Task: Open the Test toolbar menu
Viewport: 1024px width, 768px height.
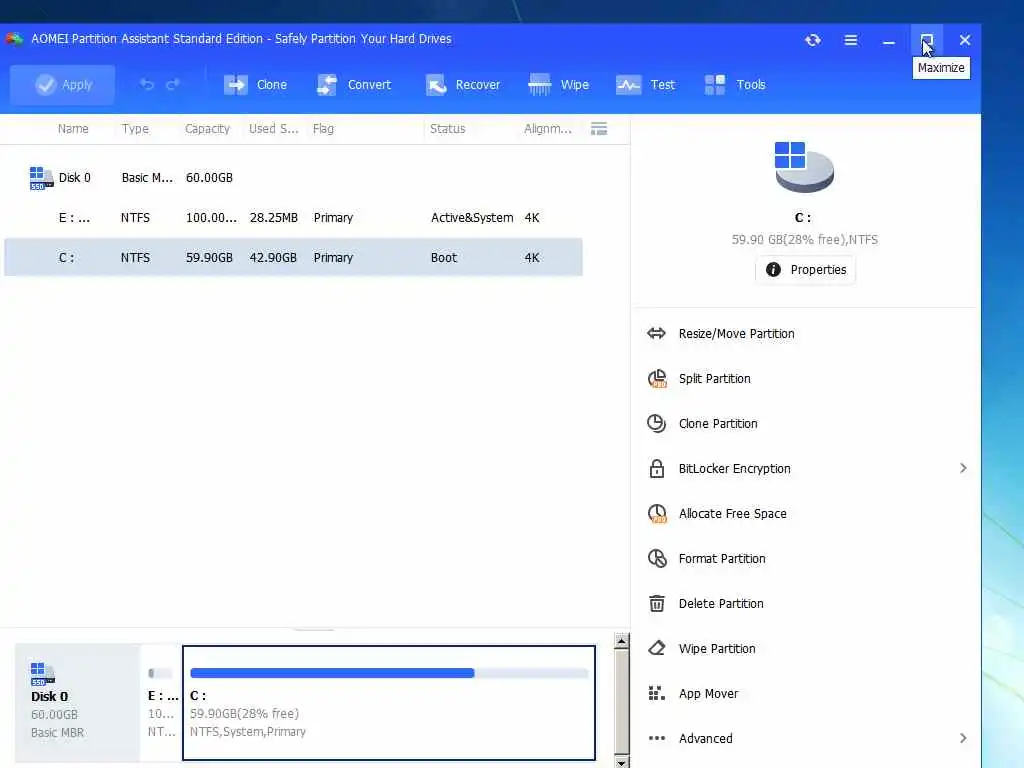Action: 645,85
